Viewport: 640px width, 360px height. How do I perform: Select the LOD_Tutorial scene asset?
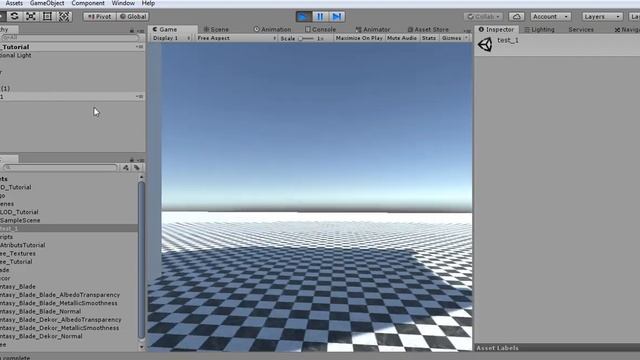(19, 212)
